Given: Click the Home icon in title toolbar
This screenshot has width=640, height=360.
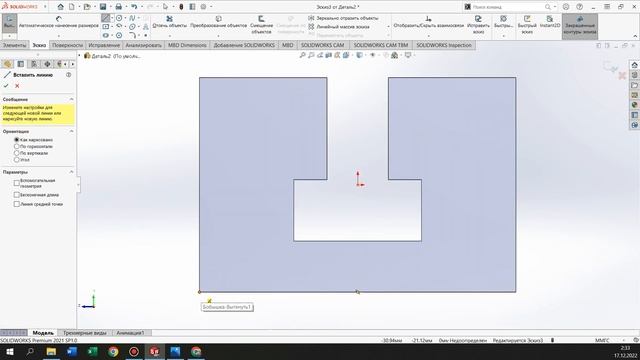Looking at the screenshot, I should 60,7.
